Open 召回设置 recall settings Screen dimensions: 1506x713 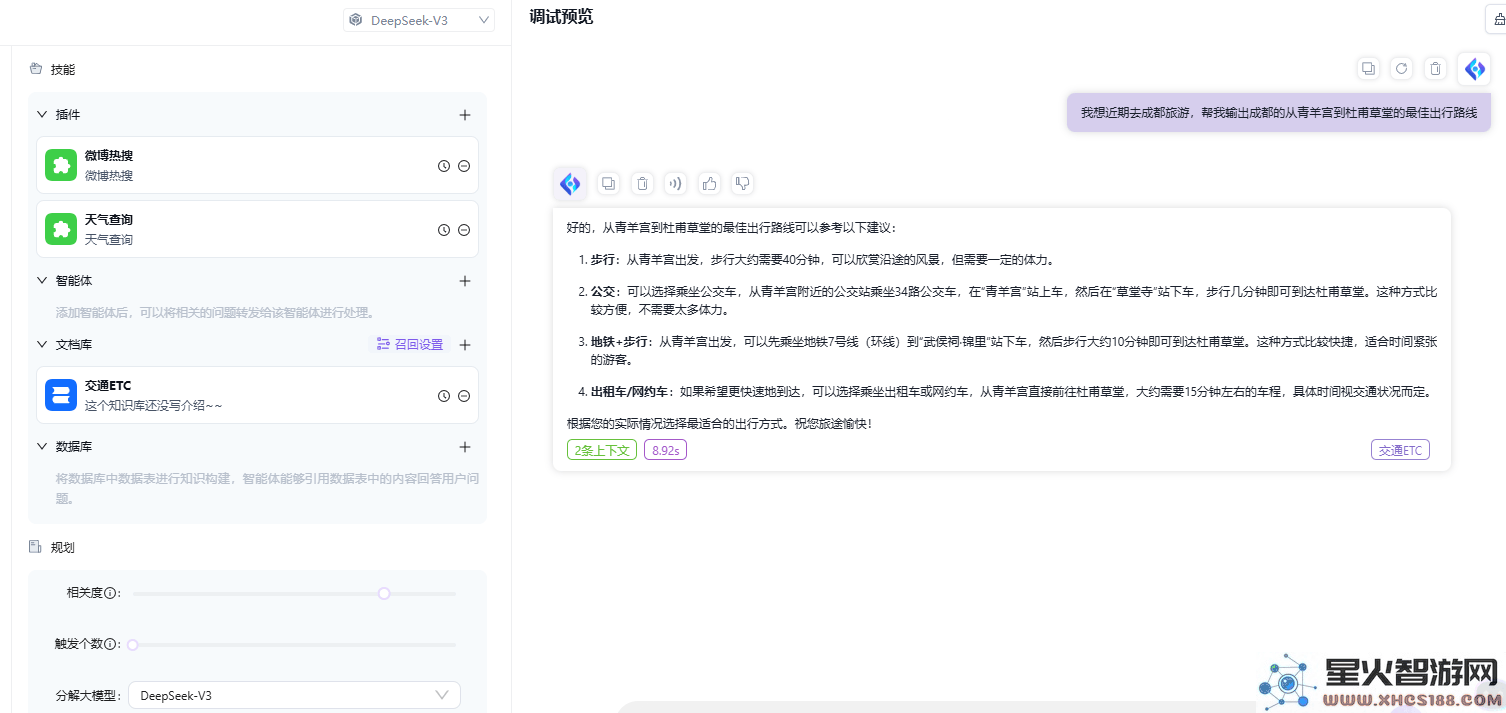point(410,345)
